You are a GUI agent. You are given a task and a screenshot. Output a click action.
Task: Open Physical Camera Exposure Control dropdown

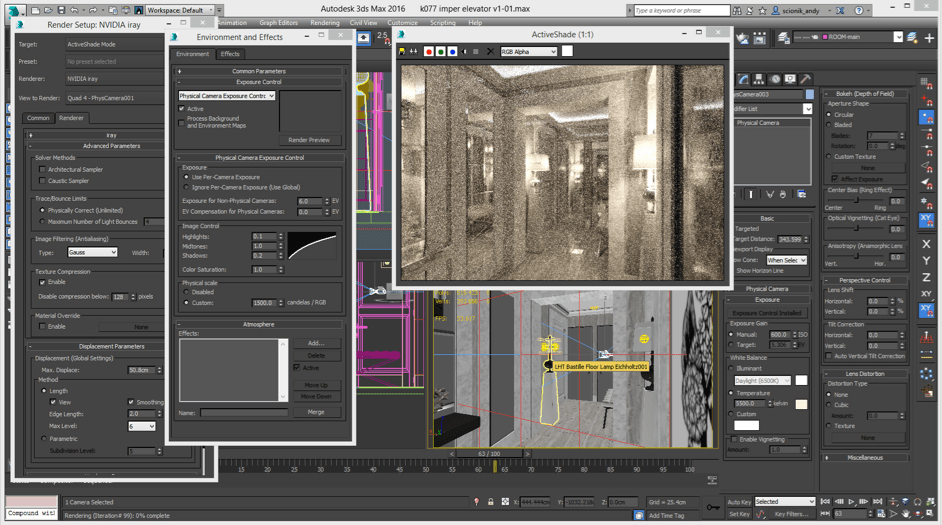pyautogui.click(x=226, y=96)
